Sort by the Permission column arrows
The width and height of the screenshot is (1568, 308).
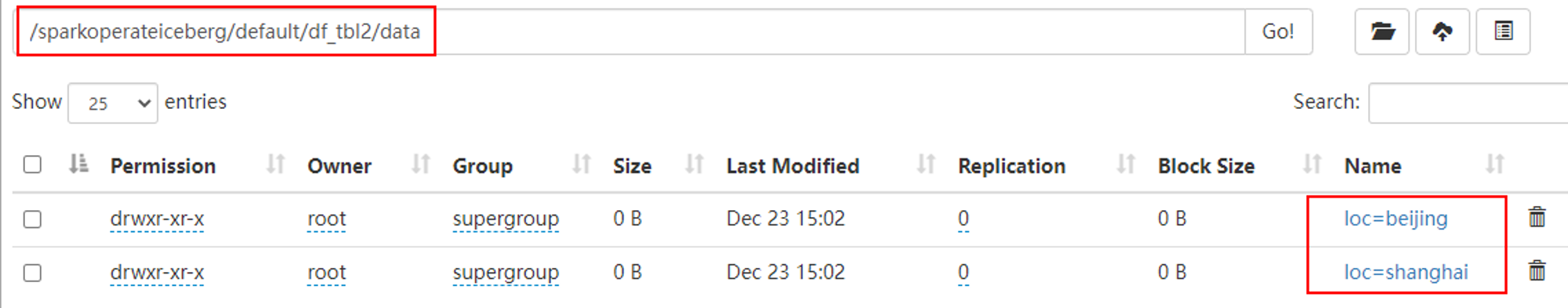[275, 165]
